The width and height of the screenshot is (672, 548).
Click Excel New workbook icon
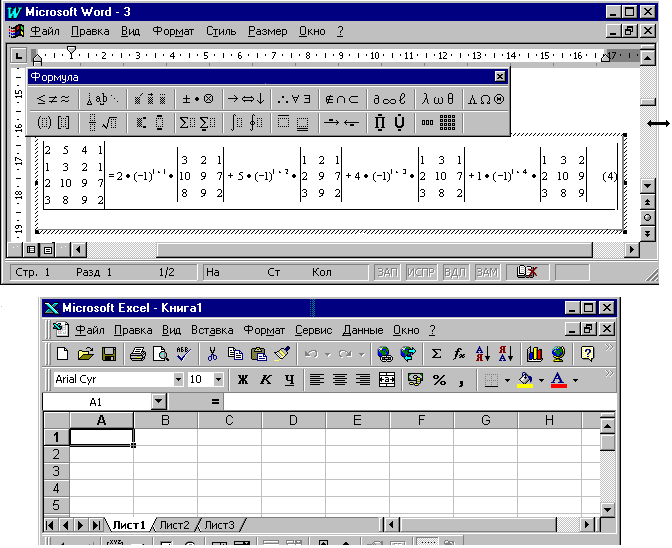pyautogui.click(x=63, y=354)
